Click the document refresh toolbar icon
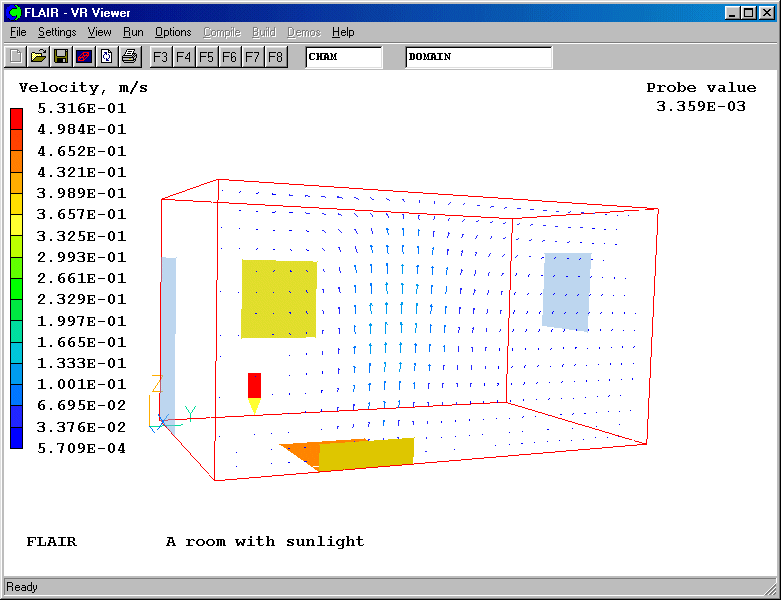781x600 pixels. pos(107,57)
